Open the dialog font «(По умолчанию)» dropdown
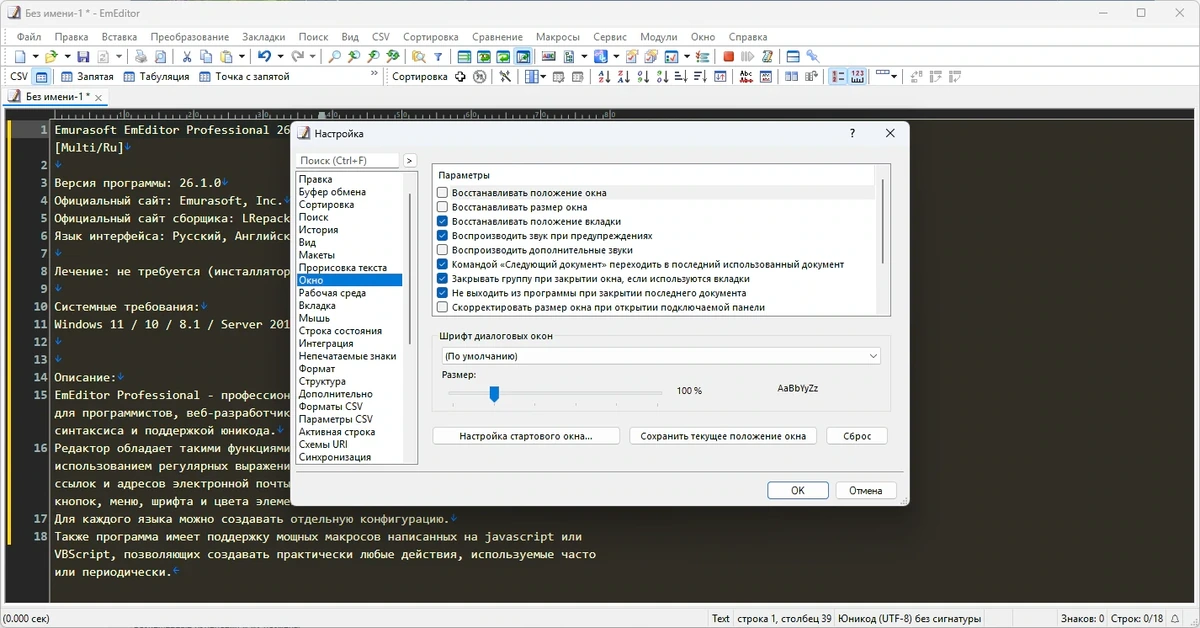Screen dimensions: 1200x628 660,356
